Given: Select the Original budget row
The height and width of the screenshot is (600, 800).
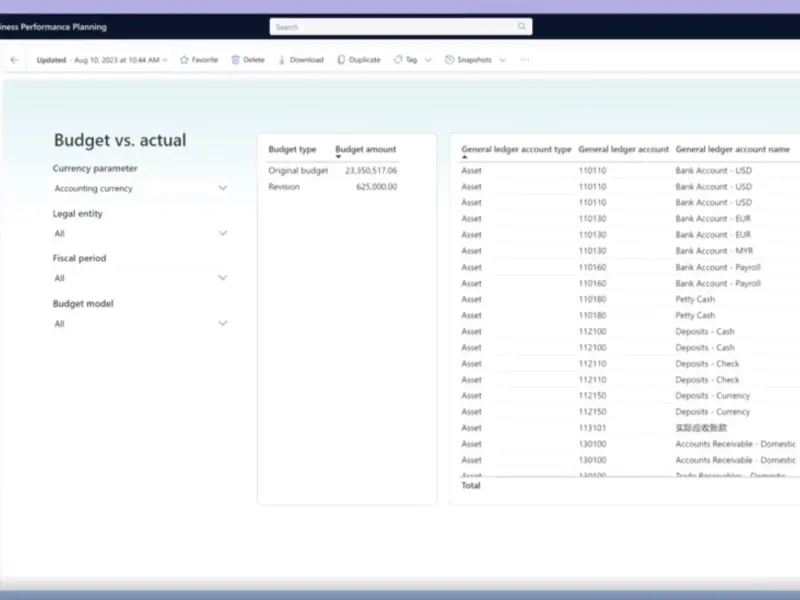Looking at the screenshot, I should (x=298, y=171).
